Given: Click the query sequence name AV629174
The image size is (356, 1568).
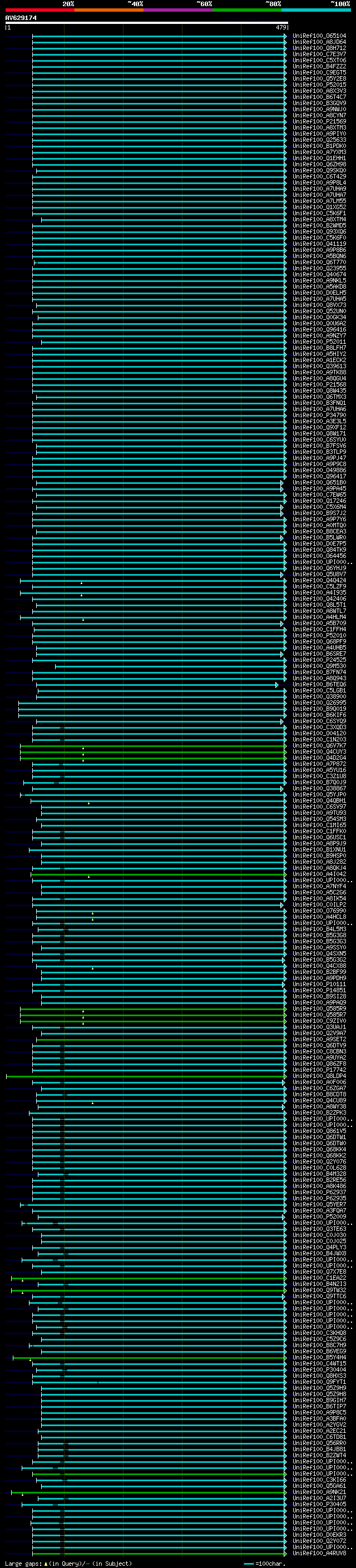Looking at the screenshot, I should click(21, 18).
